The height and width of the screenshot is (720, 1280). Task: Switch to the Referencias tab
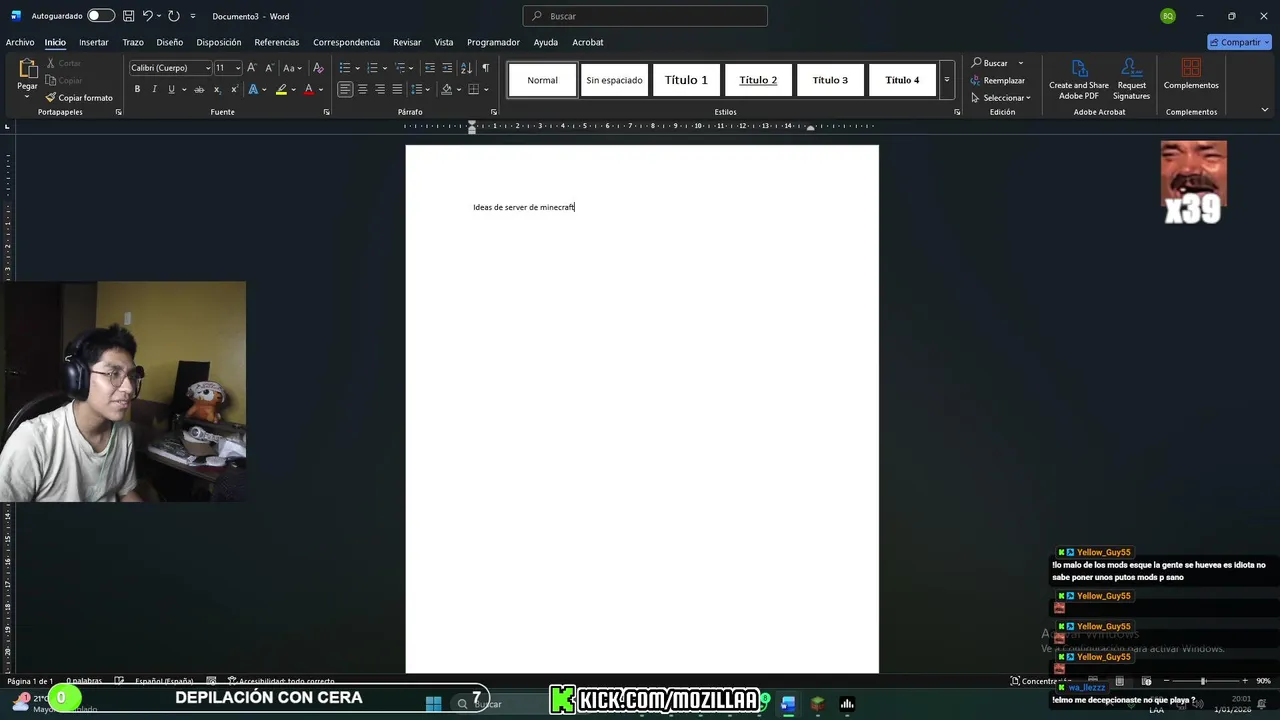(x=277, y=42)
